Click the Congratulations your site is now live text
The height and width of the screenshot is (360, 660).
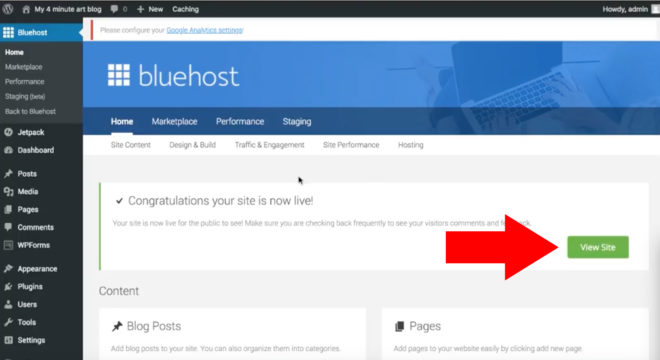[221, 201]
